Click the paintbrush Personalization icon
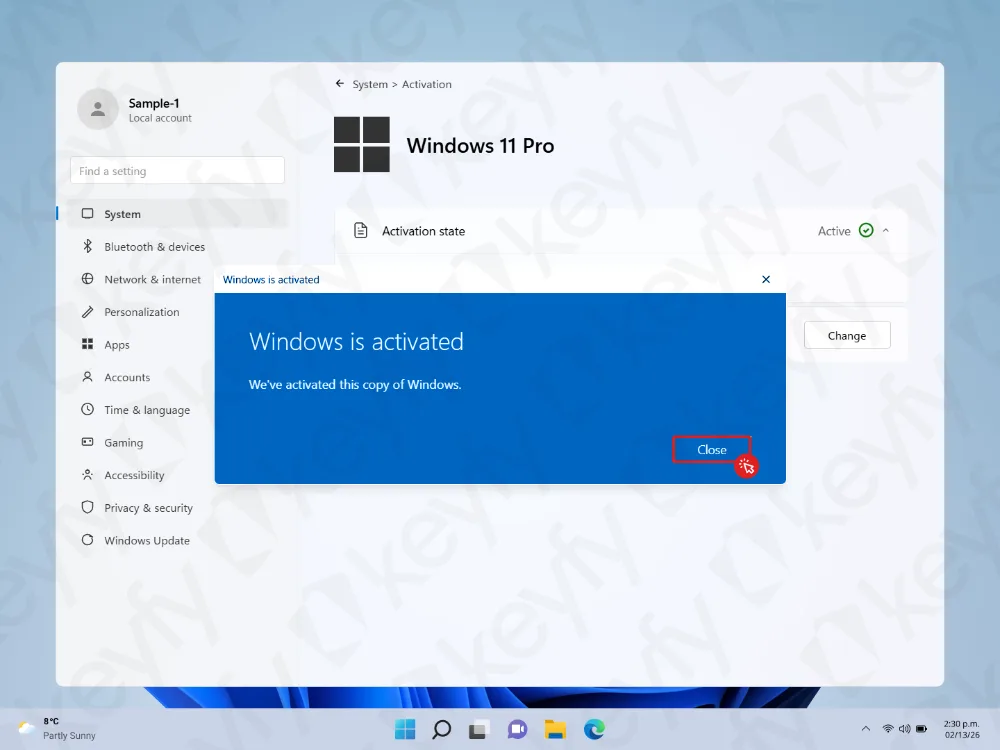Viewport: 1000px width, 750px height. [87, 312]
